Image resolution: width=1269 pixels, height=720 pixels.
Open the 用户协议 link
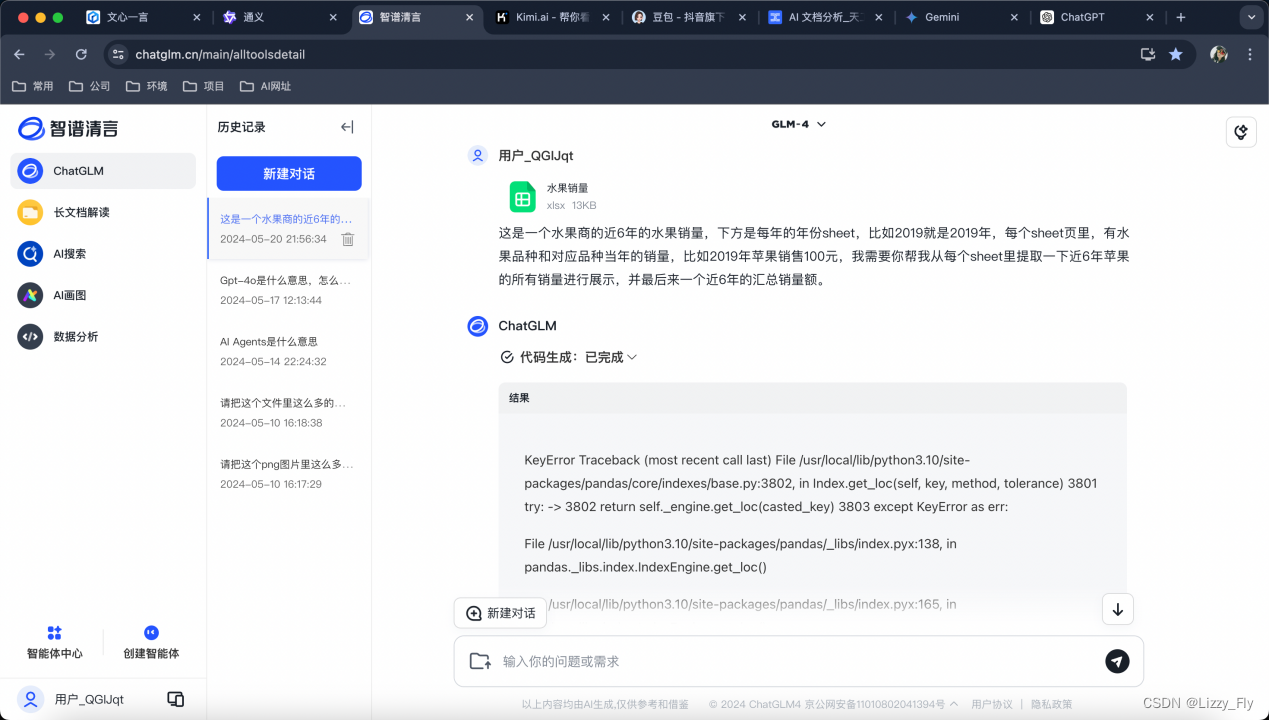[x=992, y=704]
